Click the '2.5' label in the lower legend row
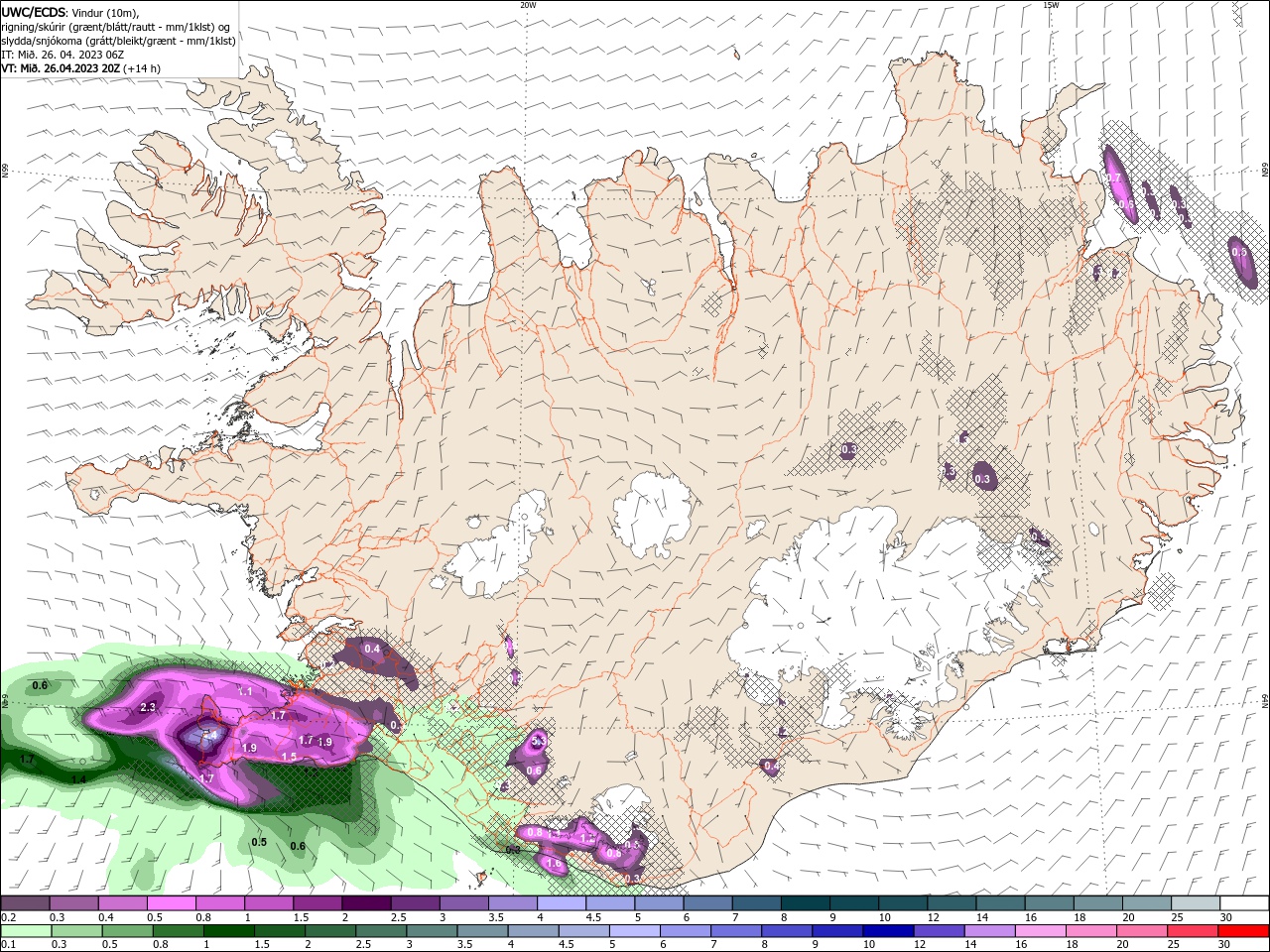This screenshot has height=952, width=1270. [x=363, y=945]
